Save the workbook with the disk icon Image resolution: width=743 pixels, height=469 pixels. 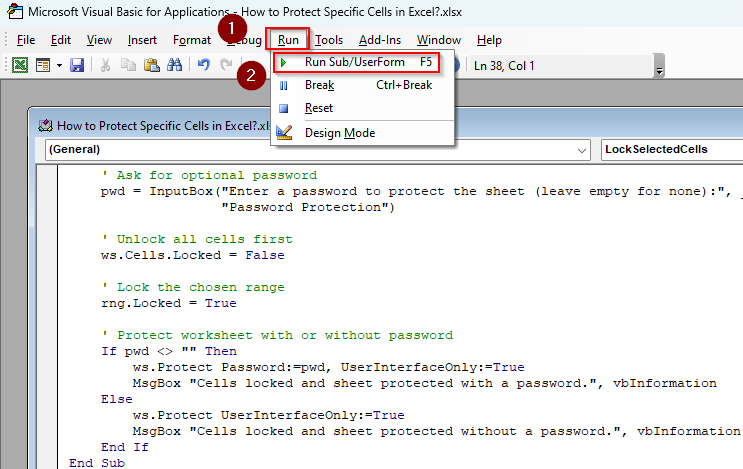point(77,65)
